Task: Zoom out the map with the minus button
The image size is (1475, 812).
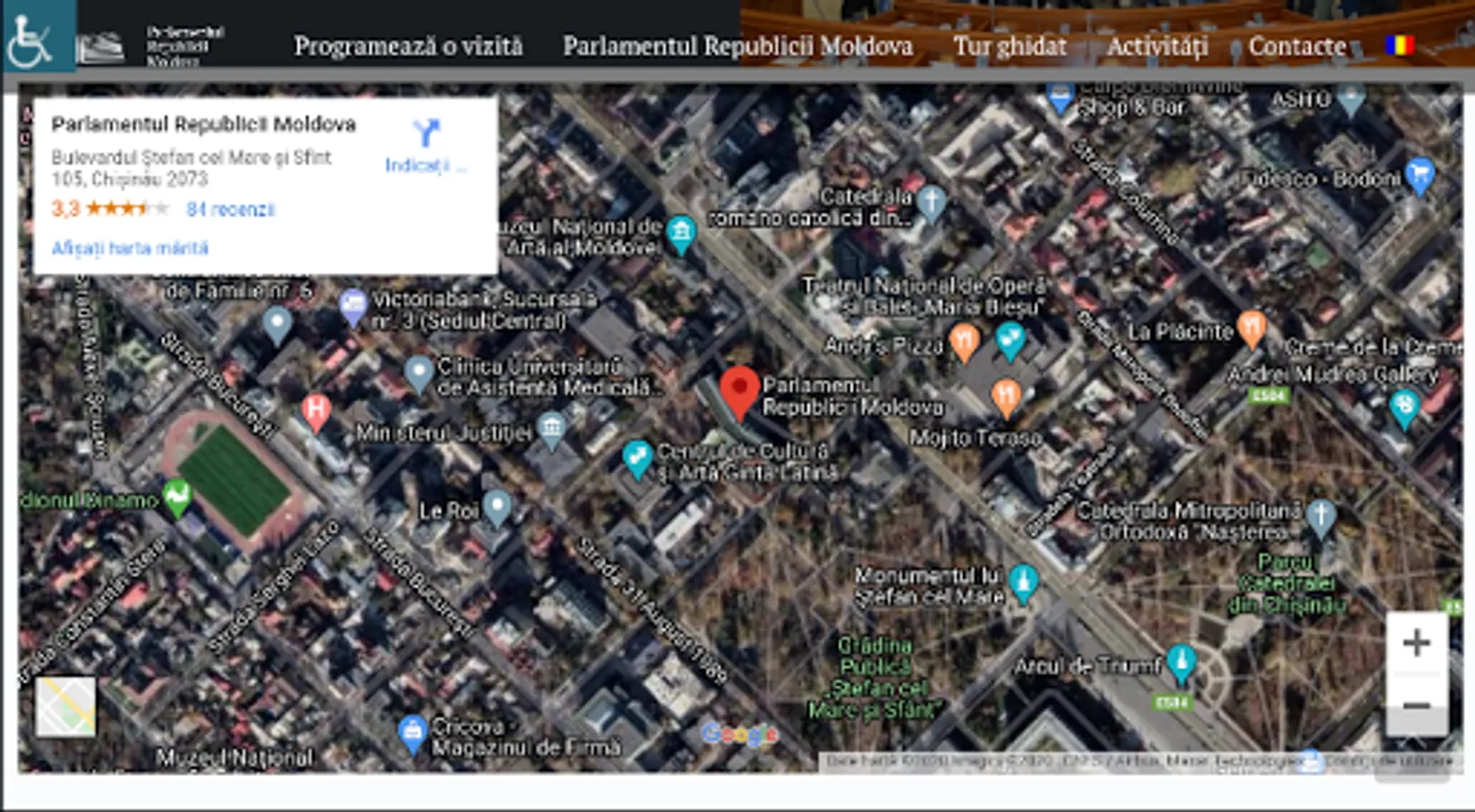Action: (x=1416, y=705)
